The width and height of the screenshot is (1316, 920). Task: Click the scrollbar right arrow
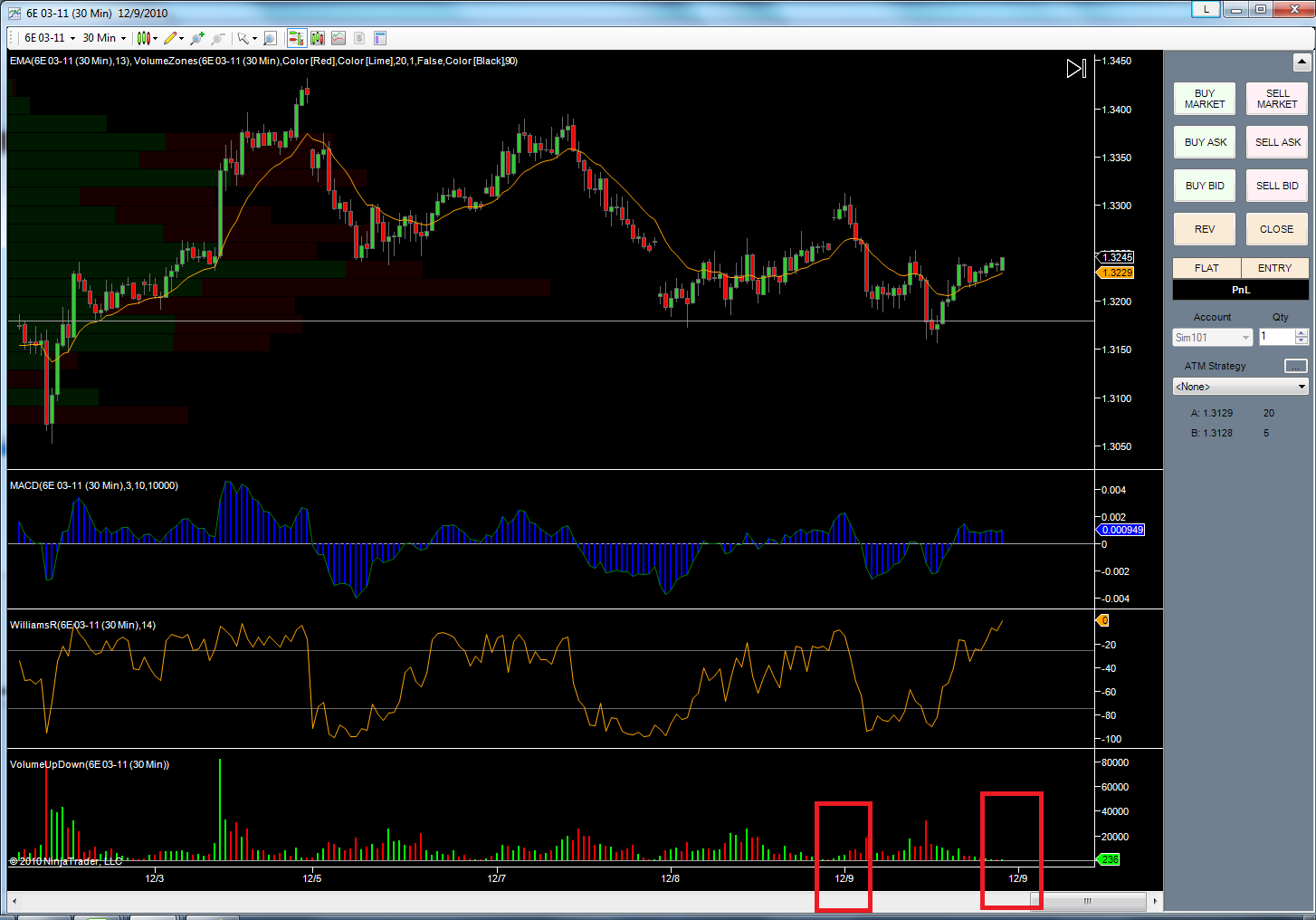1155,901
